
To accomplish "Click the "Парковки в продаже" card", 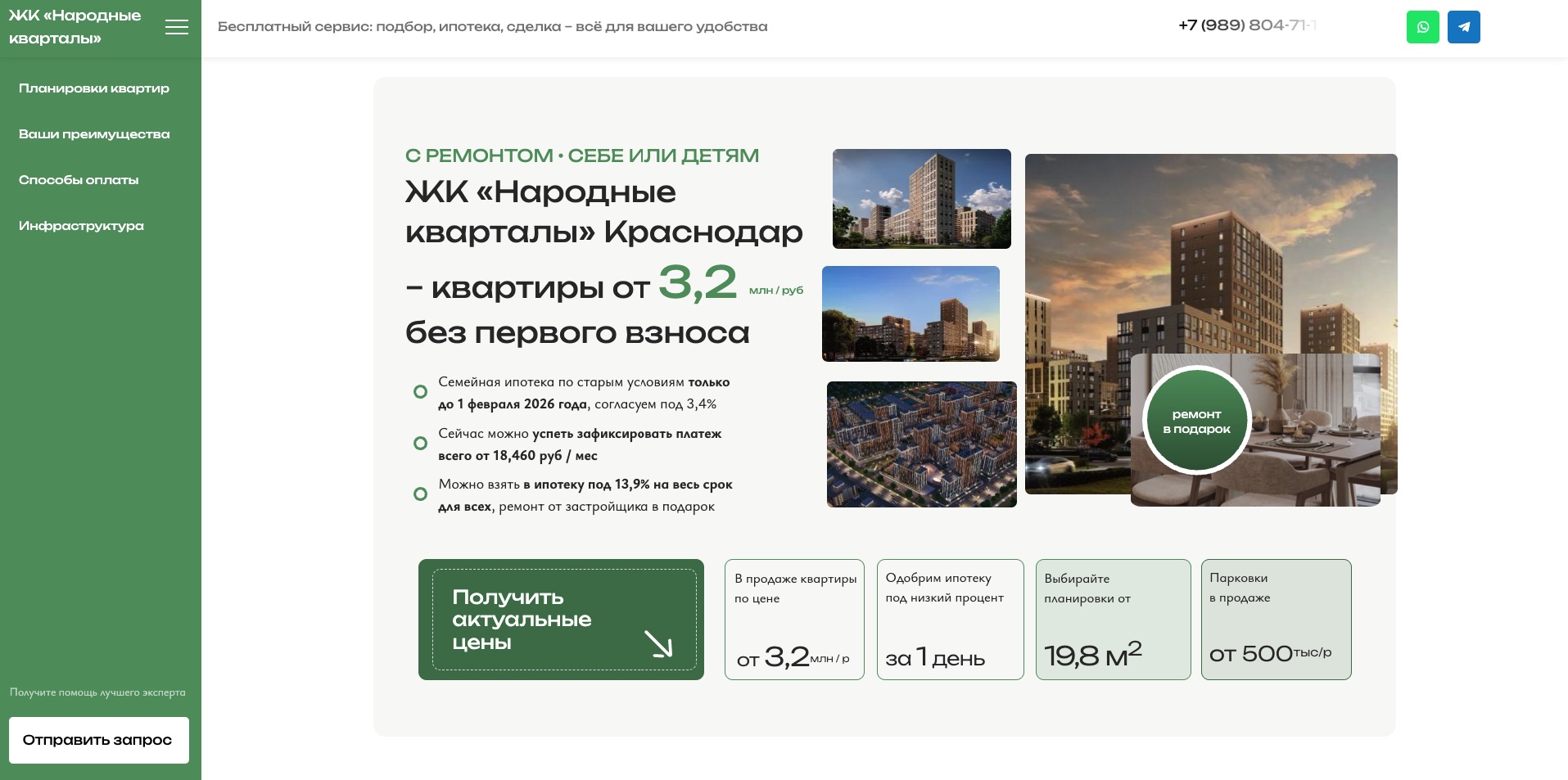I will pyautogui.click(x=1275, y=620).
